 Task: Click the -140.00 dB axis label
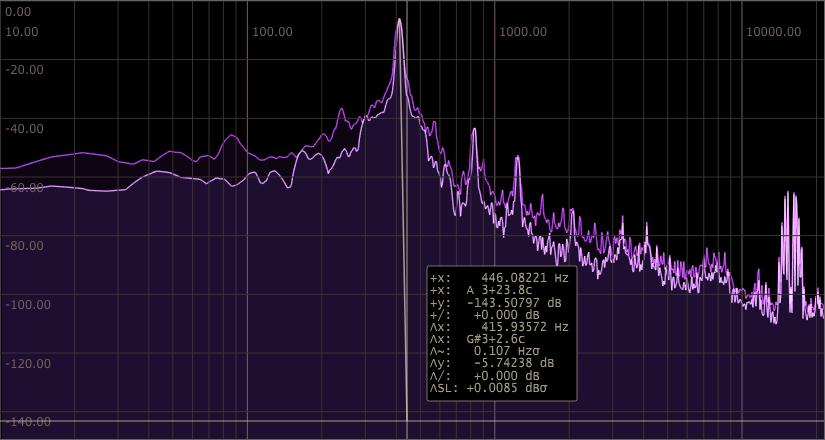(x=28, y=422)
